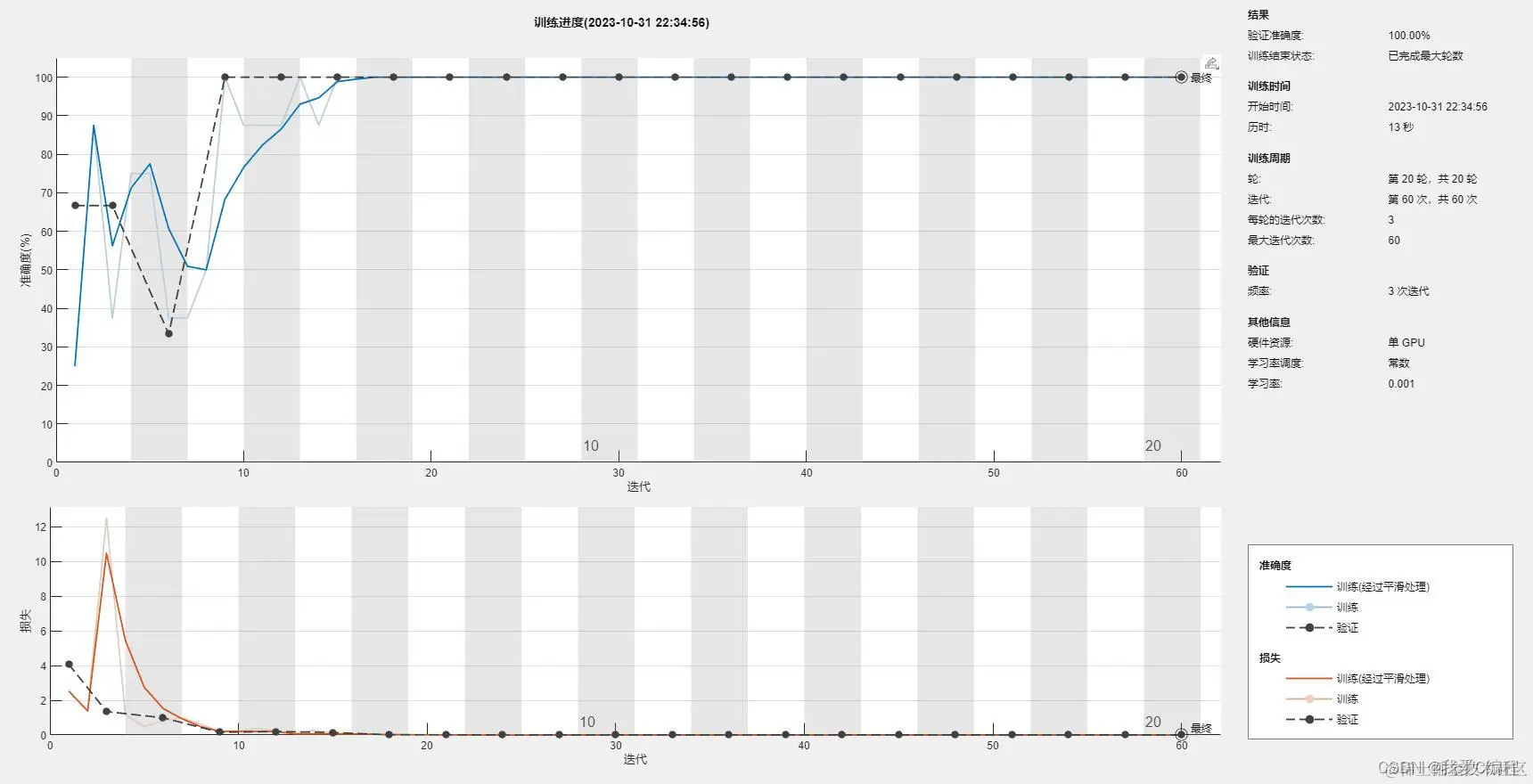Click the epoch 10 label in loss plot

coord(587,722)
